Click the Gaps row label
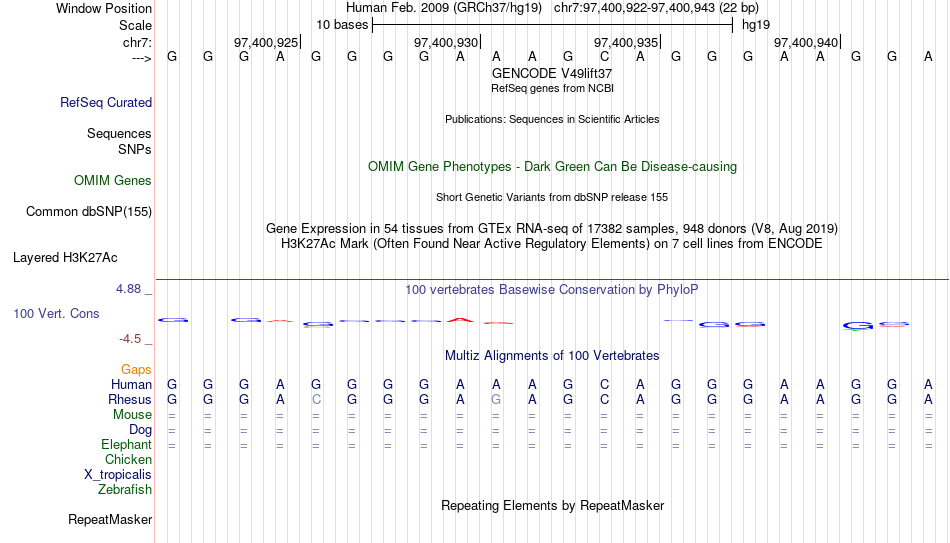Image resolution: width=950 pixels, height=543 pixels. point(136,370)
